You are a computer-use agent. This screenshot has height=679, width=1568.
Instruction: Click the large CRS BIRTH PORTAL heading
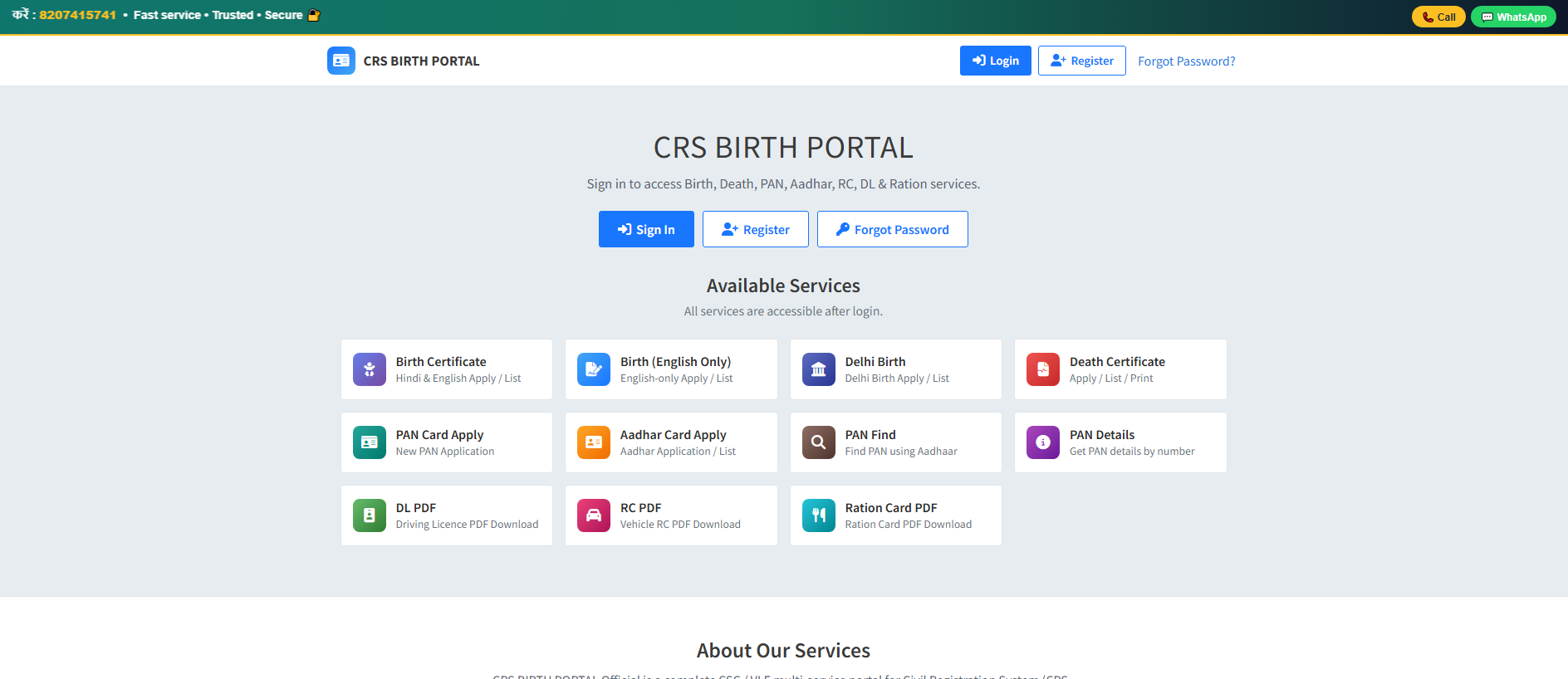tap(783, 148)
